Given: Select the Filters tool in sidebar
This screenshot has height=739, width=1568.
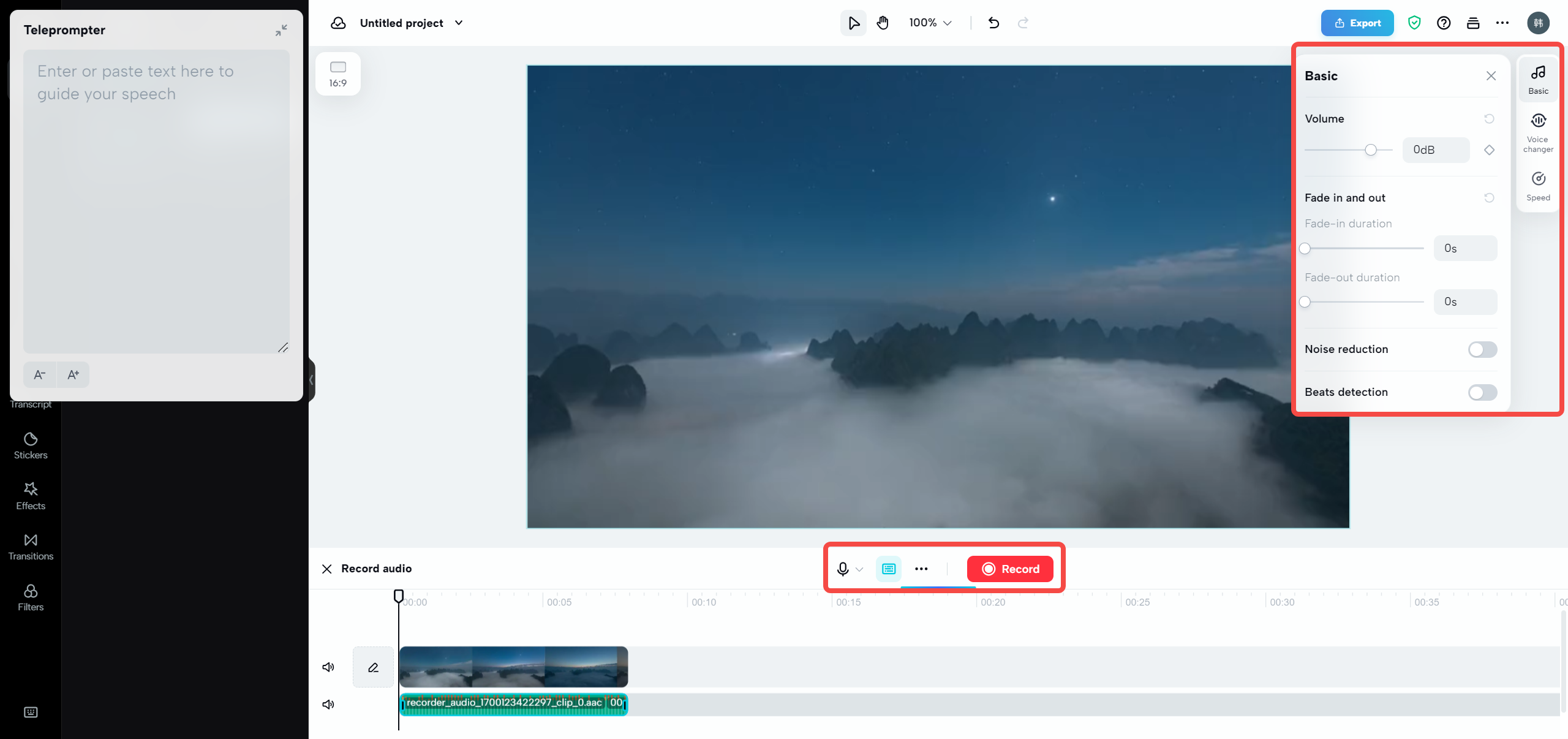Looking at the screenshot, I should click(30, 596).
